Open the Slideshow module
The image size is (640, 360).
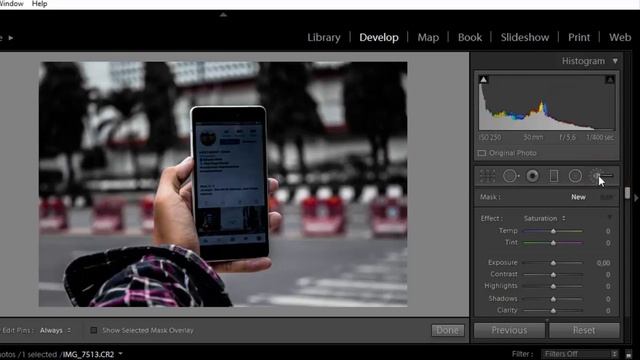tap(525, 38)
